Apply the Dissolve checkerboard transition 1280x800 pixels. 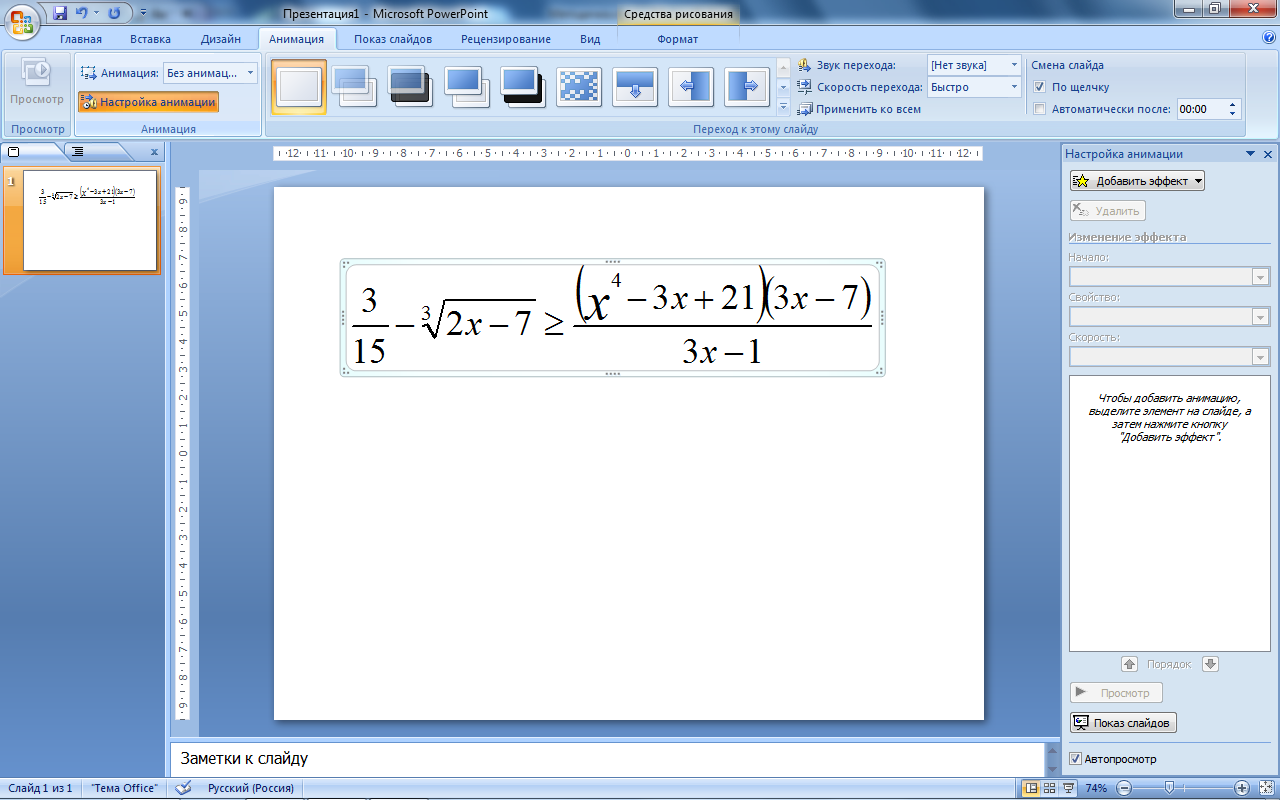click(x=579, y=86)
